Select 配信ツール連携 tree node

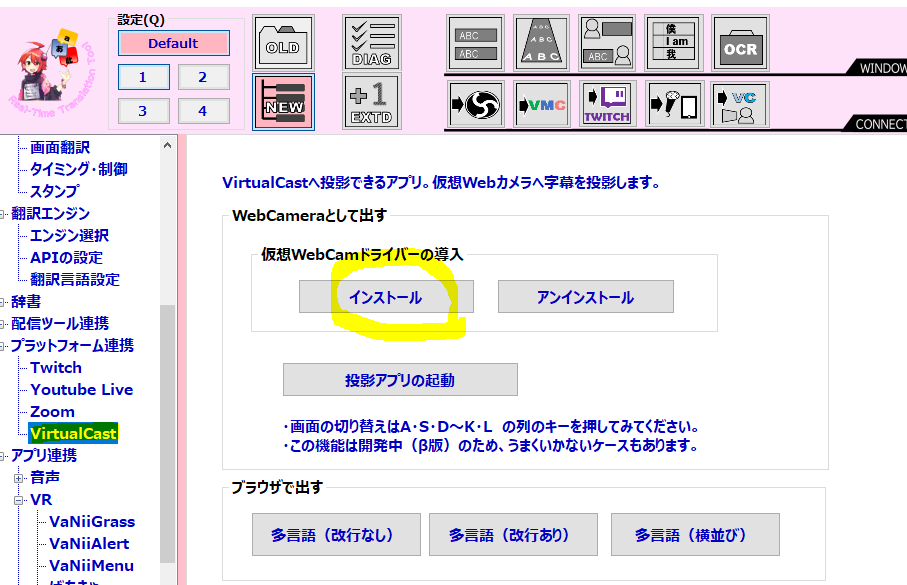pos(60,323)
